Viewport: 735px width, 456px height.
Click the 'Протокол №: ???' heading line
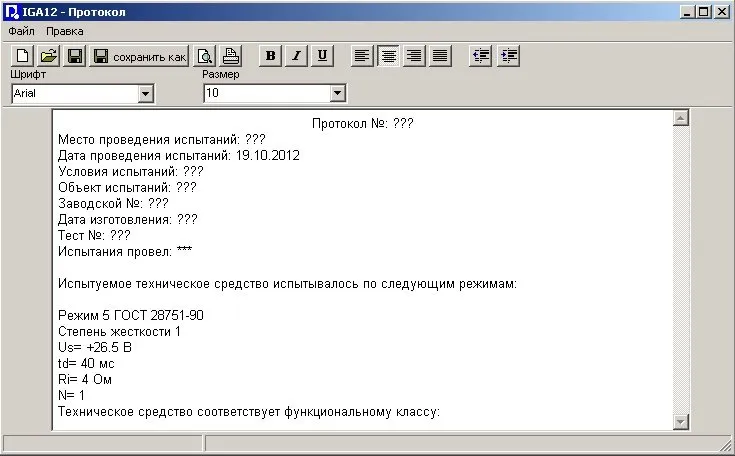[362, 124]
